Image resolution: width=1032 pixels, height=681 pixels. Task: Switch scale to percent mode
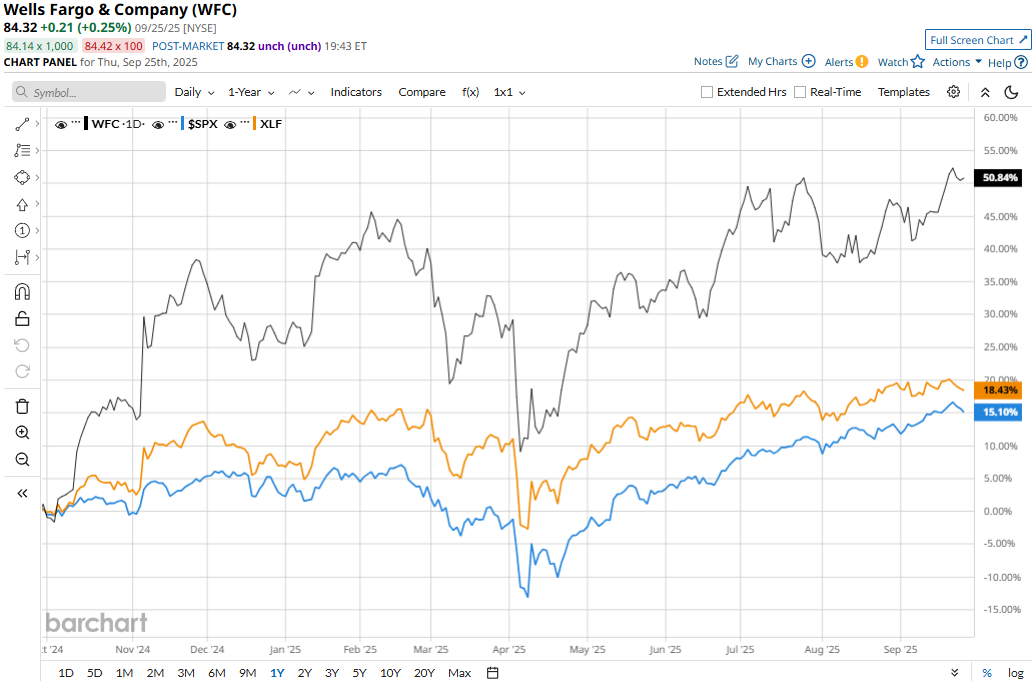coord(987,672)
